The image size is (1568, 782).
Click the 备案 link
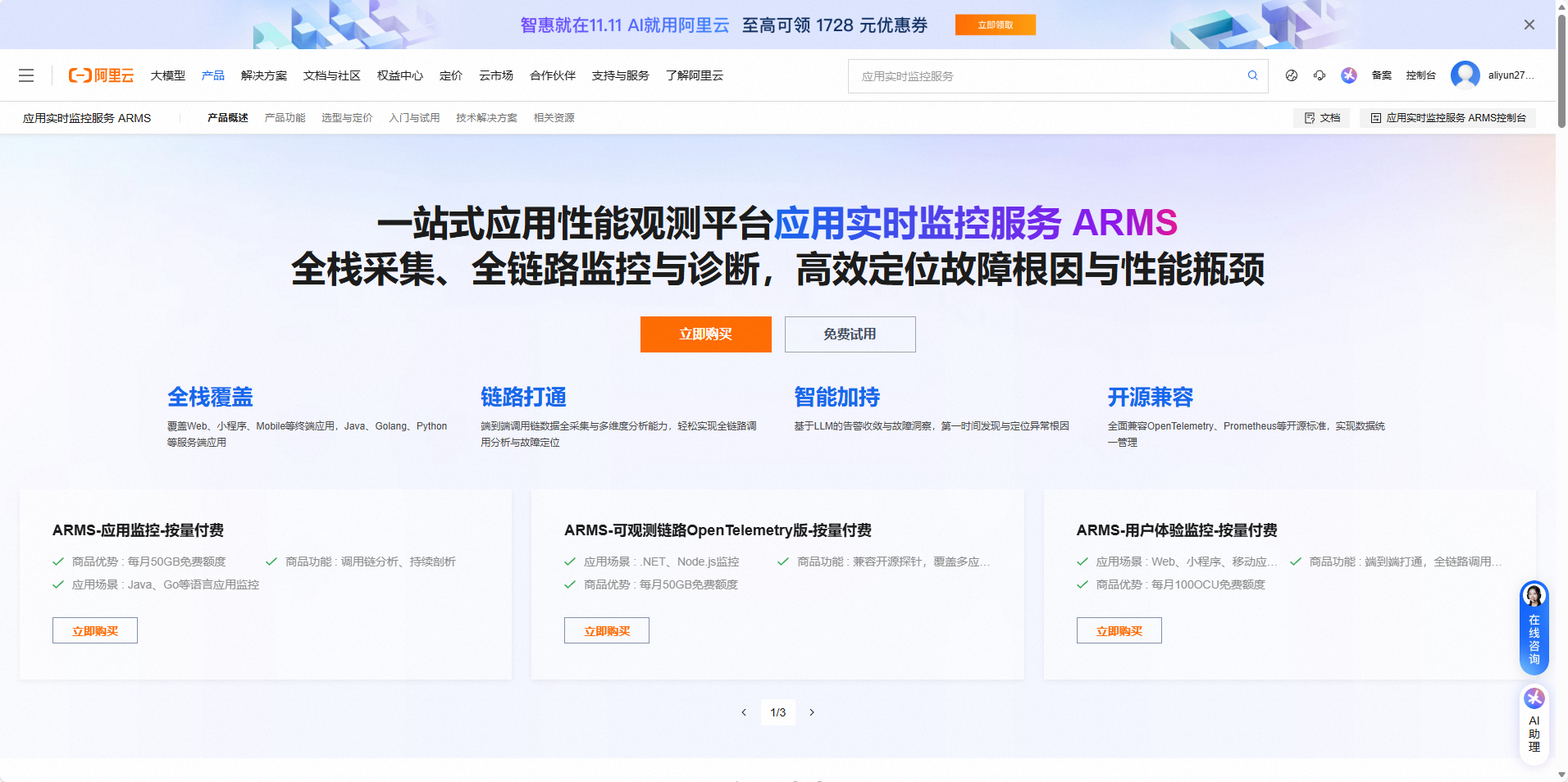pos(1382,75)
